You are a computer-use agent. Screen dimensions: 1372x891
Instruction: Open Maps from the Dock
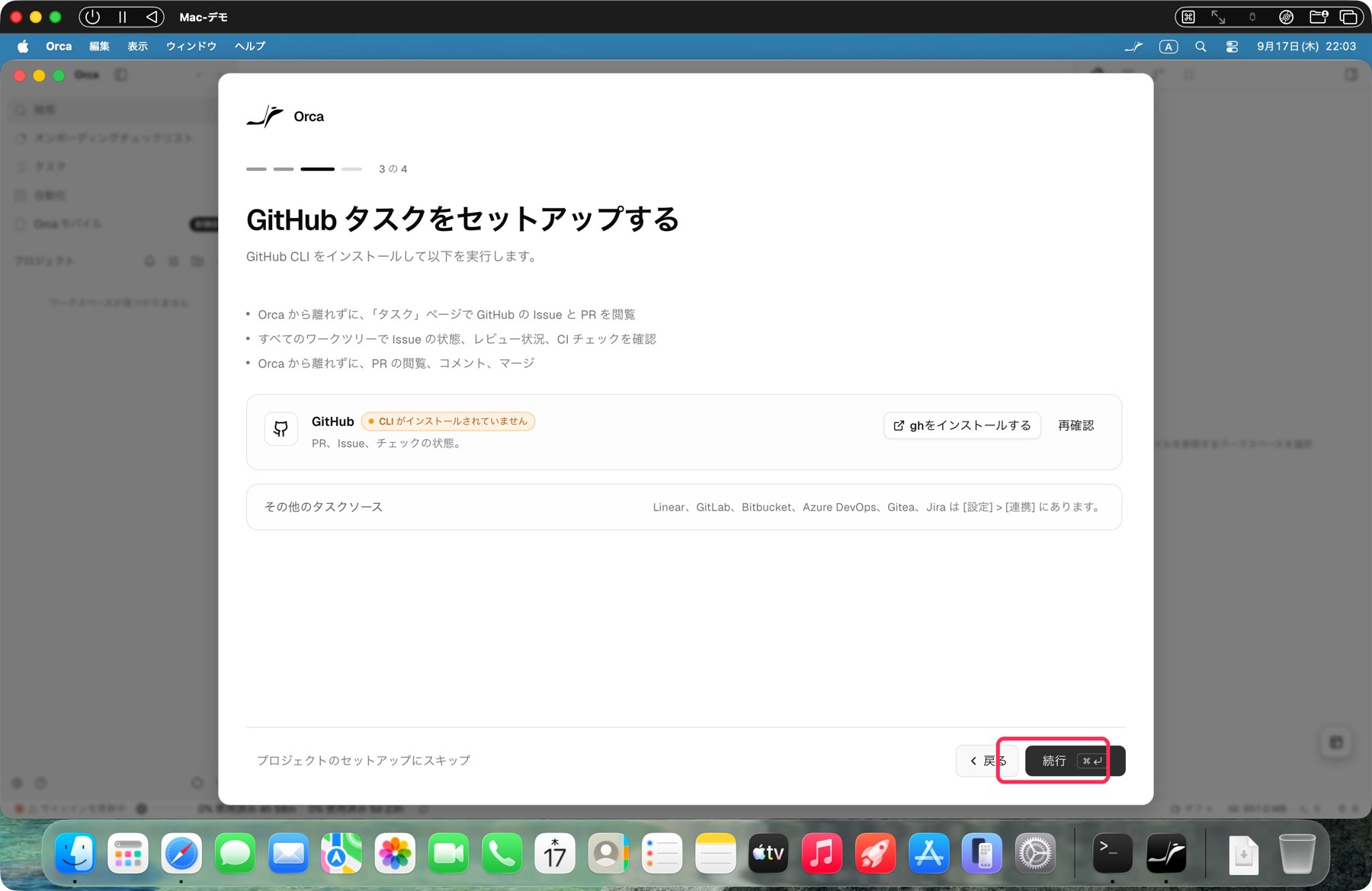(x=341, y=853)
